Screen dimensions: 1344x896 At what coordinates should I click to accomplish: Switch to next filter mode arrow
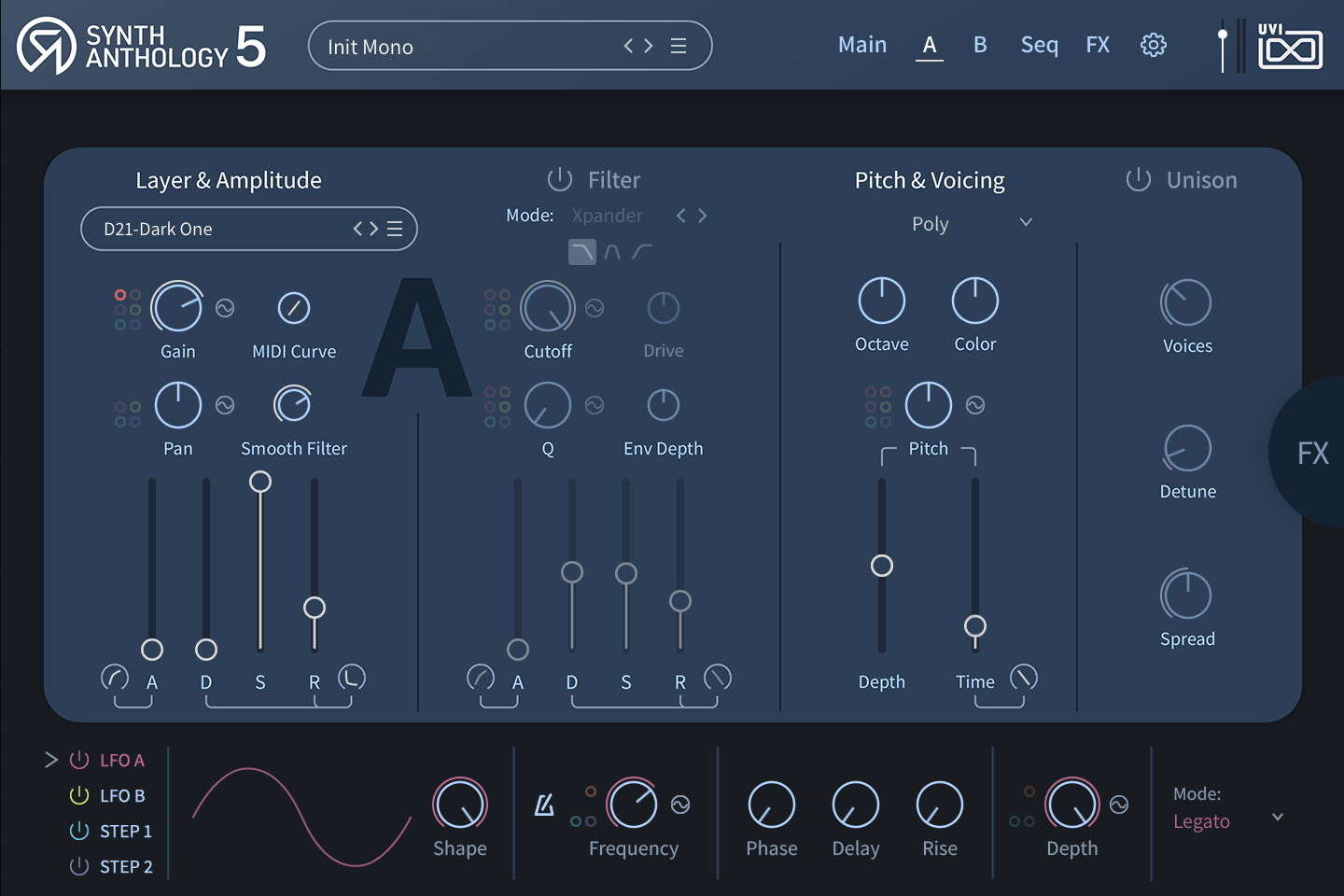[x=703, y=216]
